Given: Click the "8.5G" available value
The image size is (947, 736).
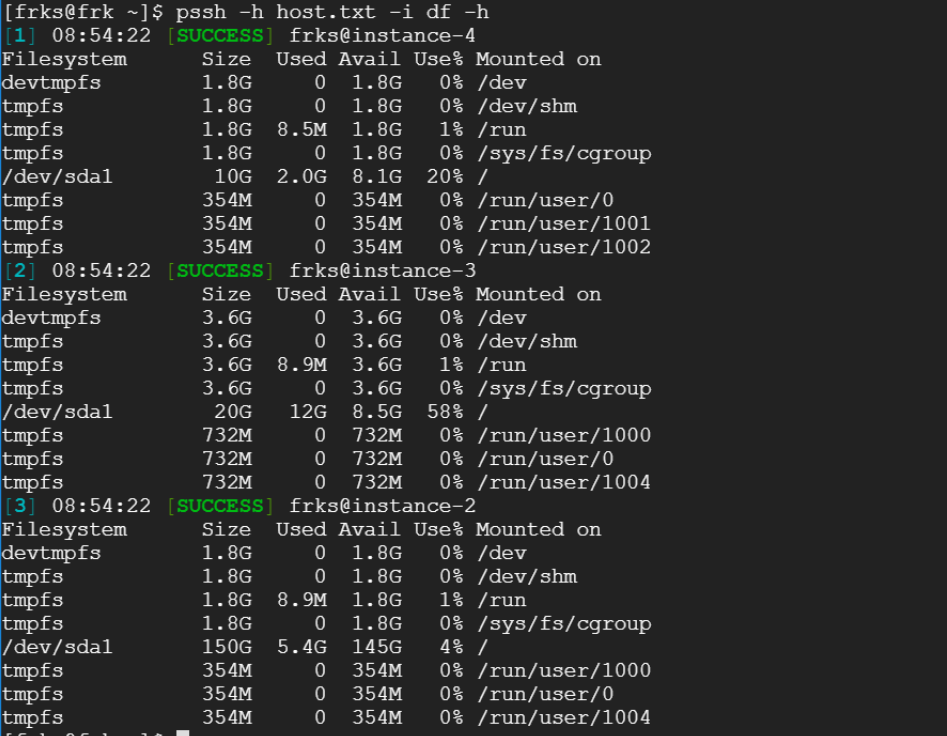Looking at the screenshot, I should click(x=377, y=412).
